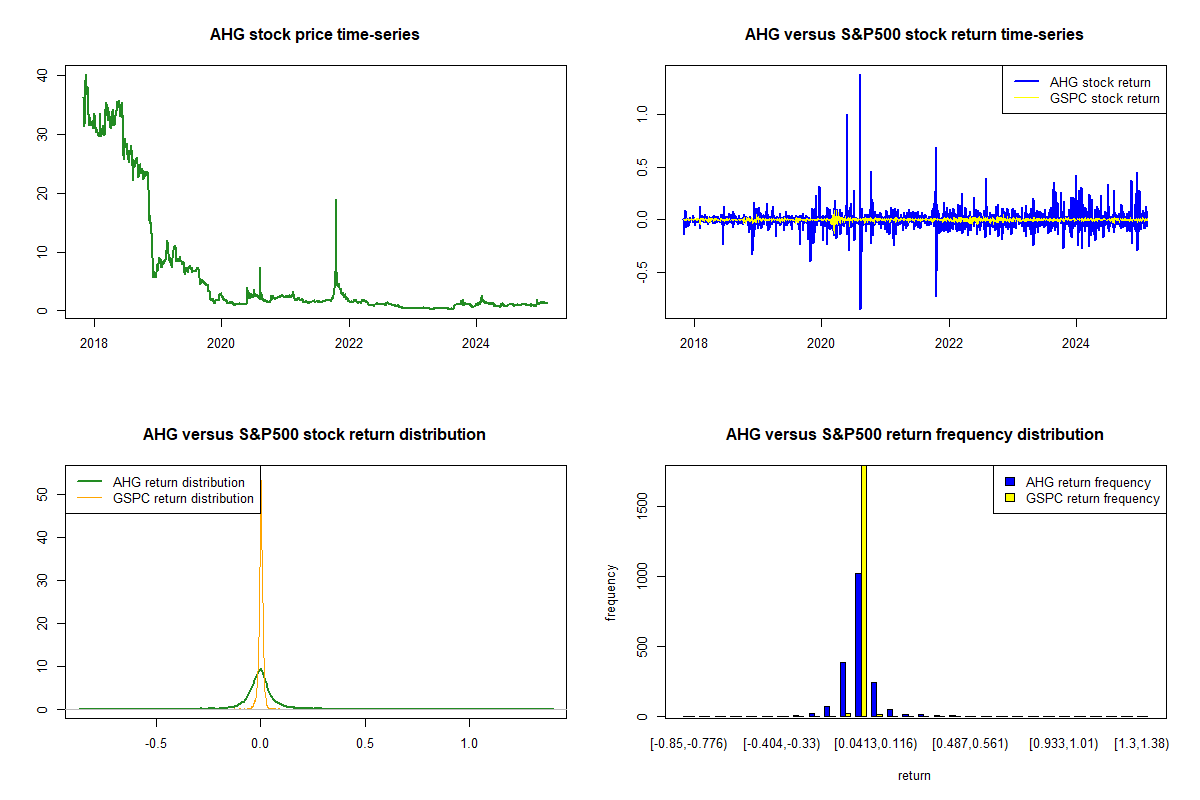Click the '1500' tick on the frequency axis
The width and height of the screenshot is (1200, 800).
(643, 507)
